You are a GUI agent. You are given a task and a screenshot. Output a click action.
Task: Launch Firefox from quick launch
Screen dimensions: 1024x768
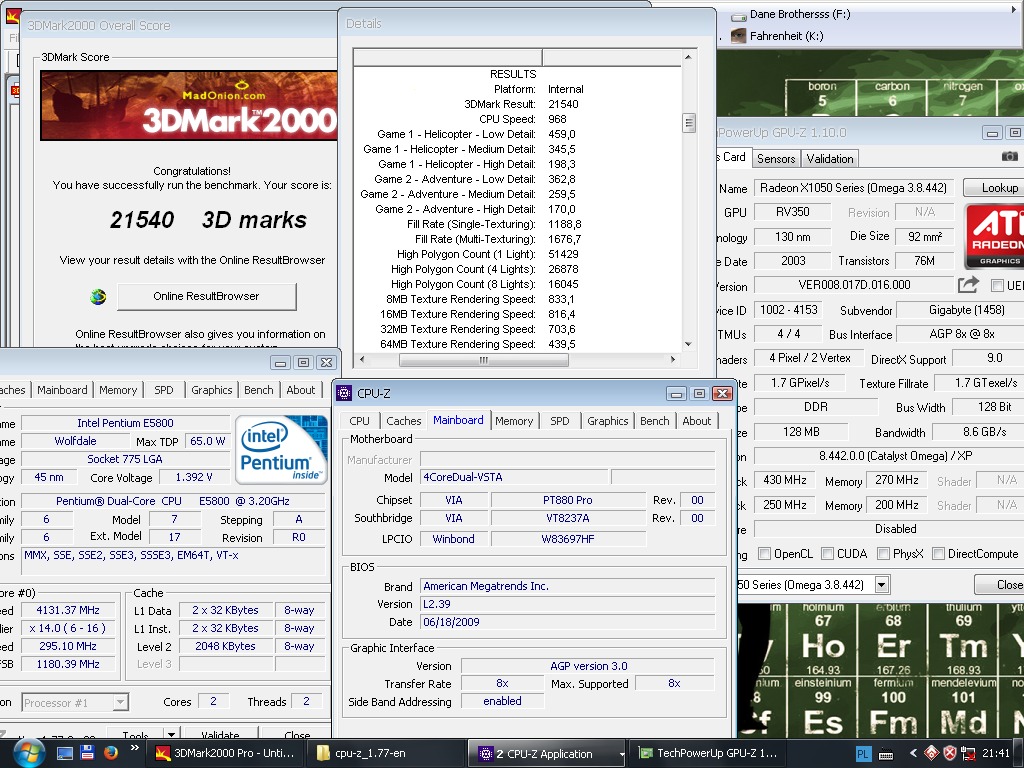[x=110, y=752]
